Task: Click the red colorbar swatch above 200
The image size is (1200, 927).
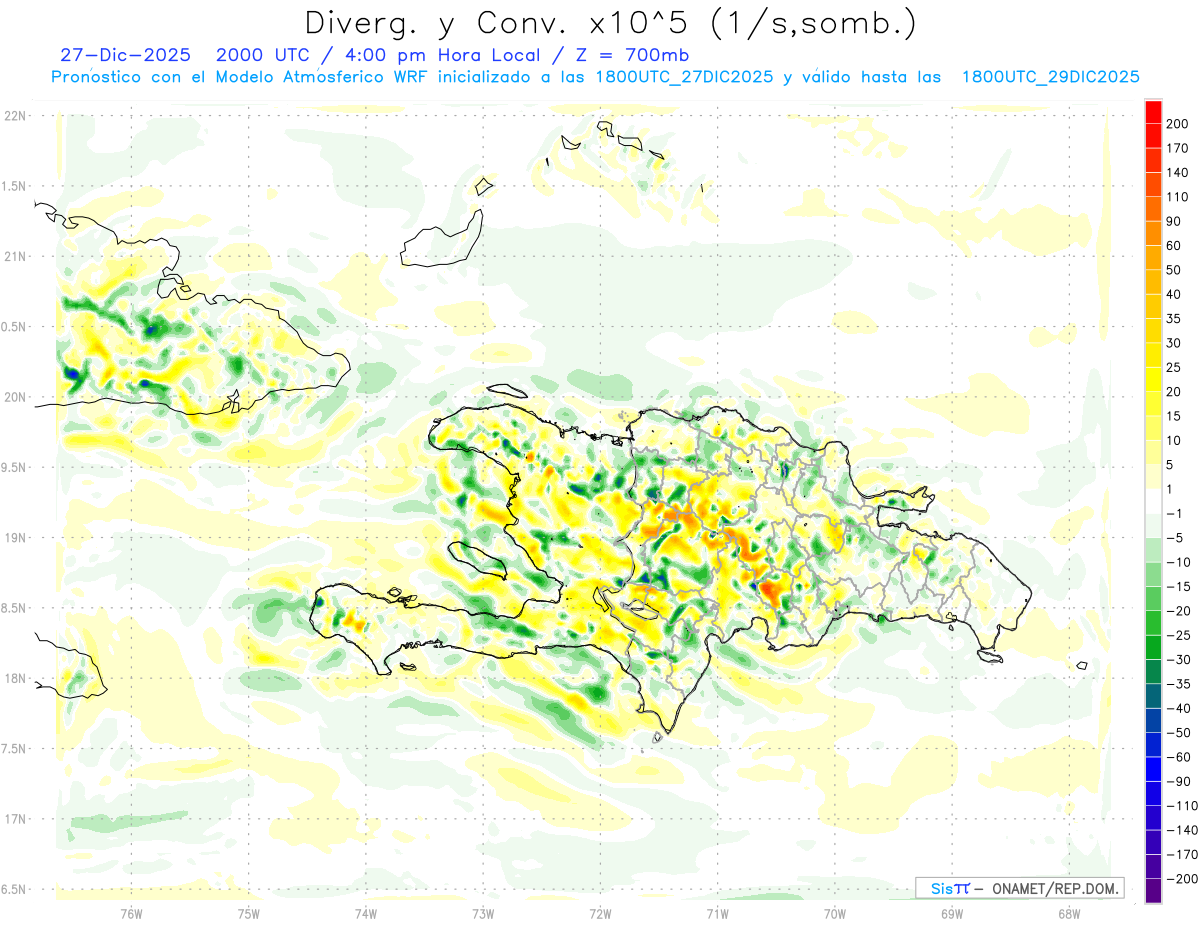Action: pos(1153,112)
